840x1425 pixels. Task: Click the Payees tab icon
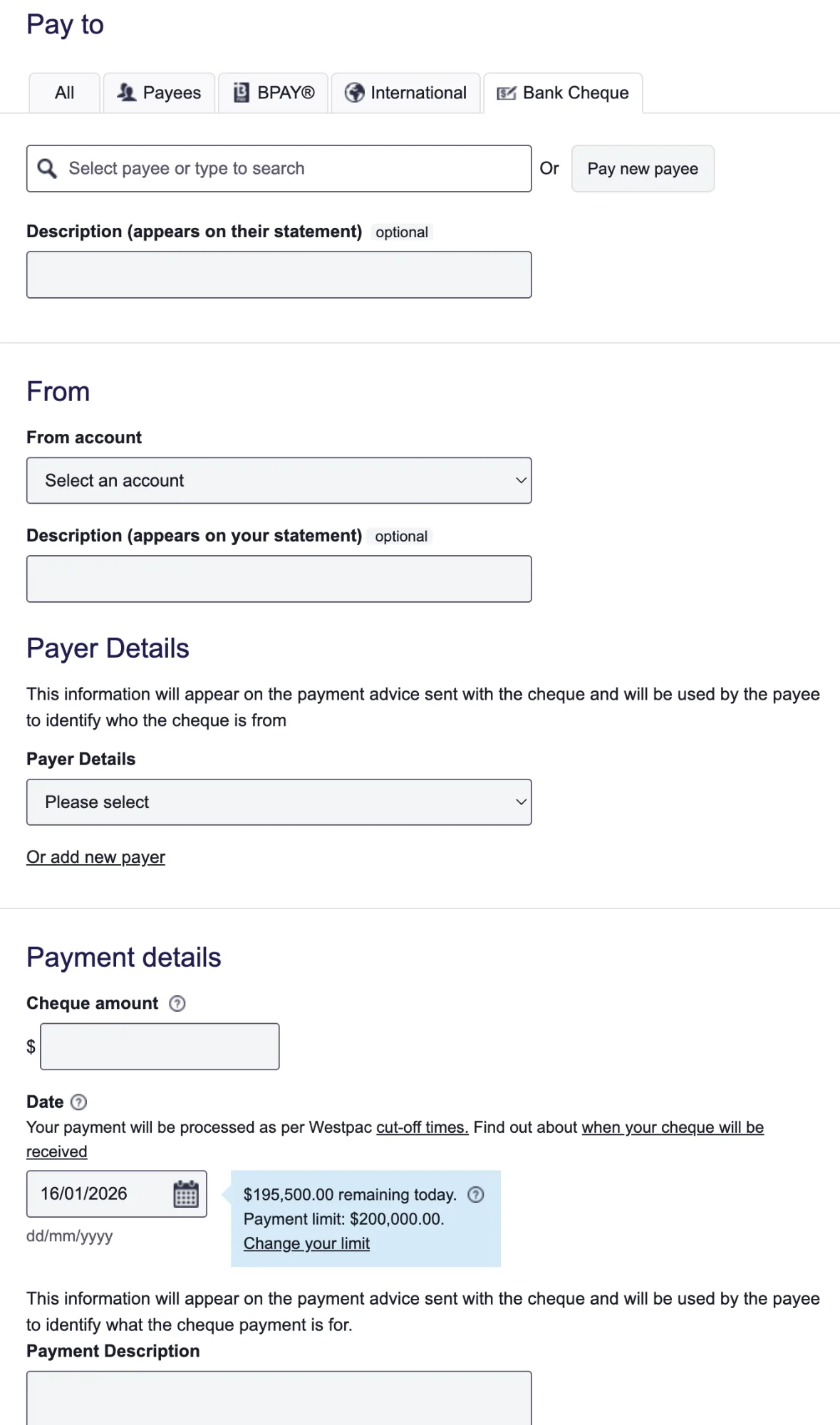pos(127,92)
